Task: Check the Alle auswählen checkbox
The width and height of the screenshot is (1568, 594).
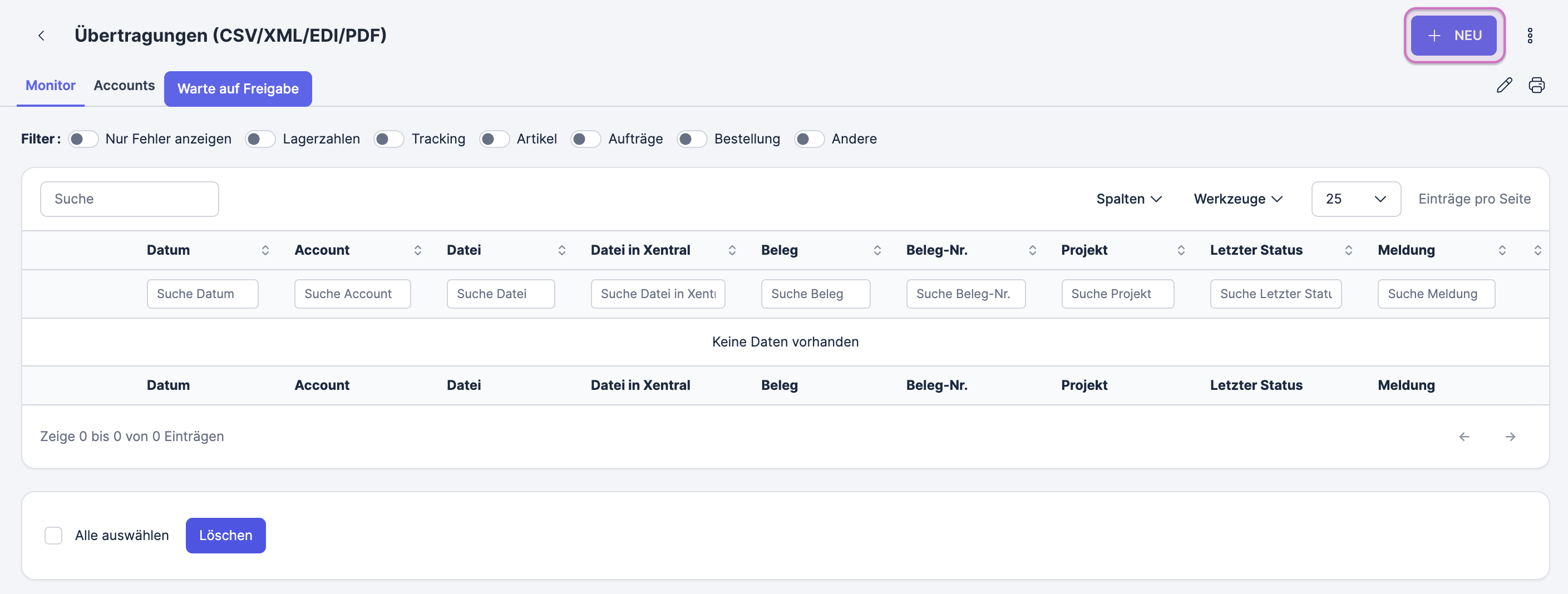Action: 53,536
